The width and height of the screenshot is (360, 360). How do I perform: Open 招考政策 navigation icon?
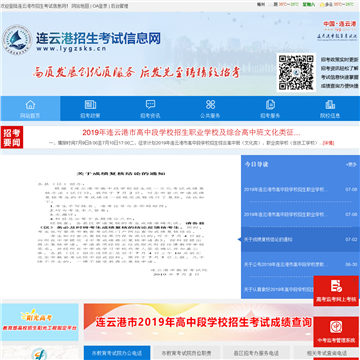(x=90, y=105)
